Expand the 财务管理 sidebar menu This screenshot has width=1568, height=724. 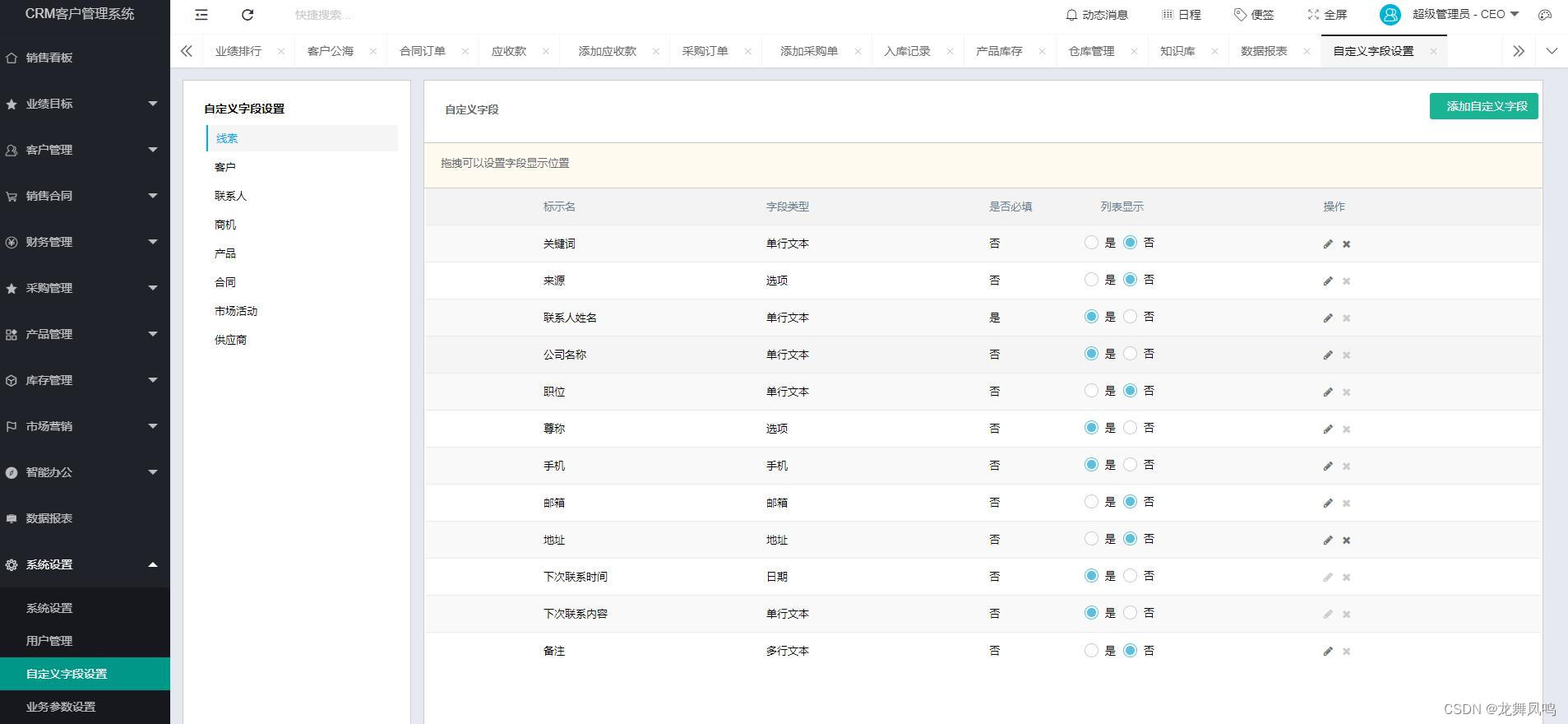point(85,242)
